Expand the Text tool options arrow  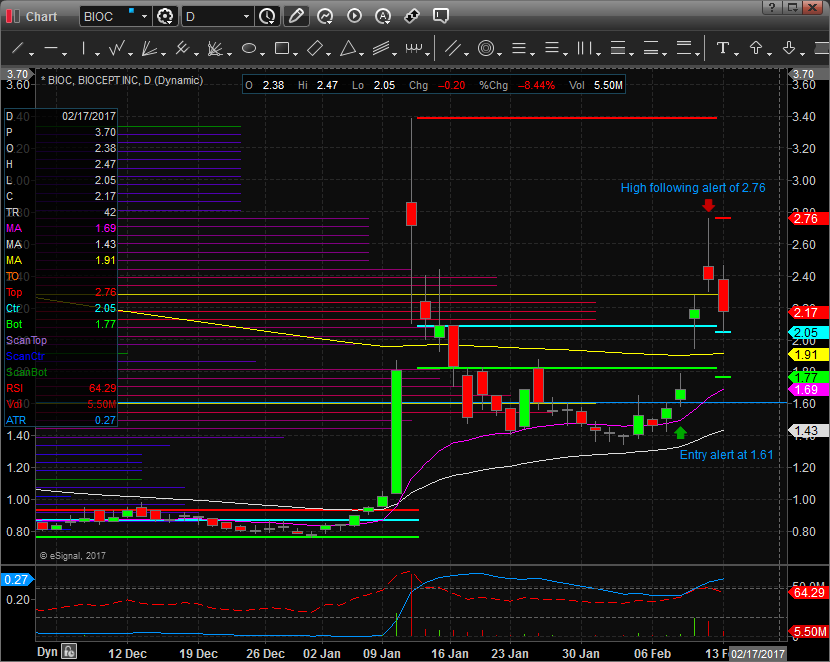pyautogui.click(x=736, y=54)
